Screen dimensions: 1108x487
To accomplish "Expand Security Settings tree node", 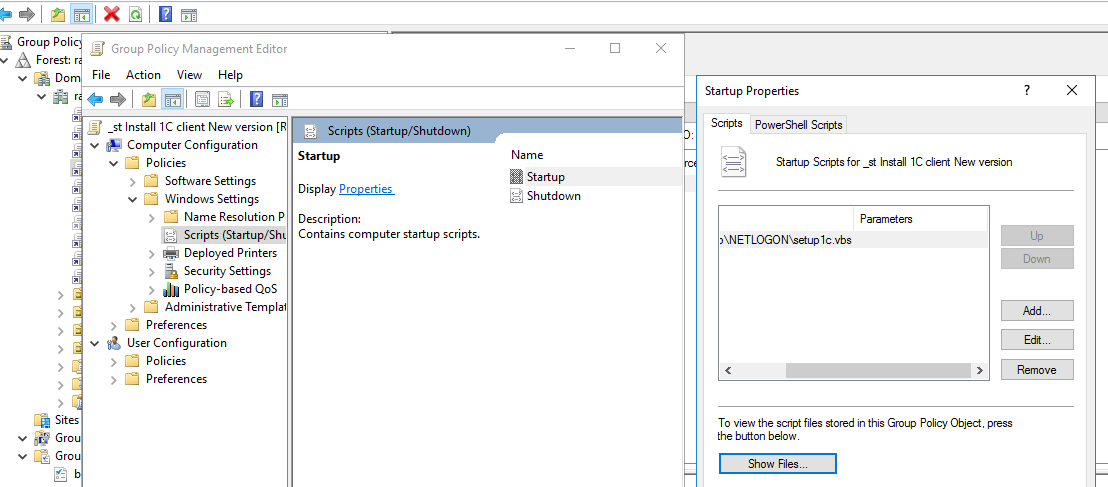I will 152,271.
